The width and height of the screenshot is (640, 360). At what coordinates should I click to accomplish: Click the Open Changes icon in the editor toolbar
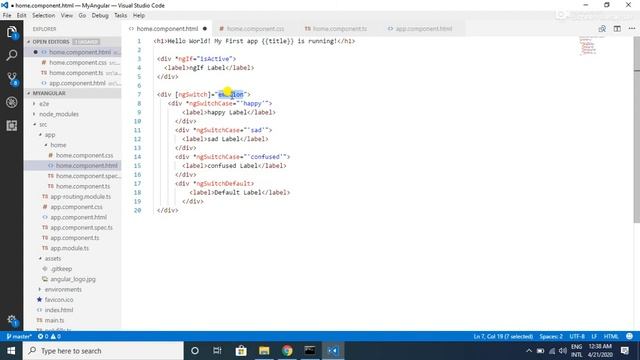coord(602,29)
